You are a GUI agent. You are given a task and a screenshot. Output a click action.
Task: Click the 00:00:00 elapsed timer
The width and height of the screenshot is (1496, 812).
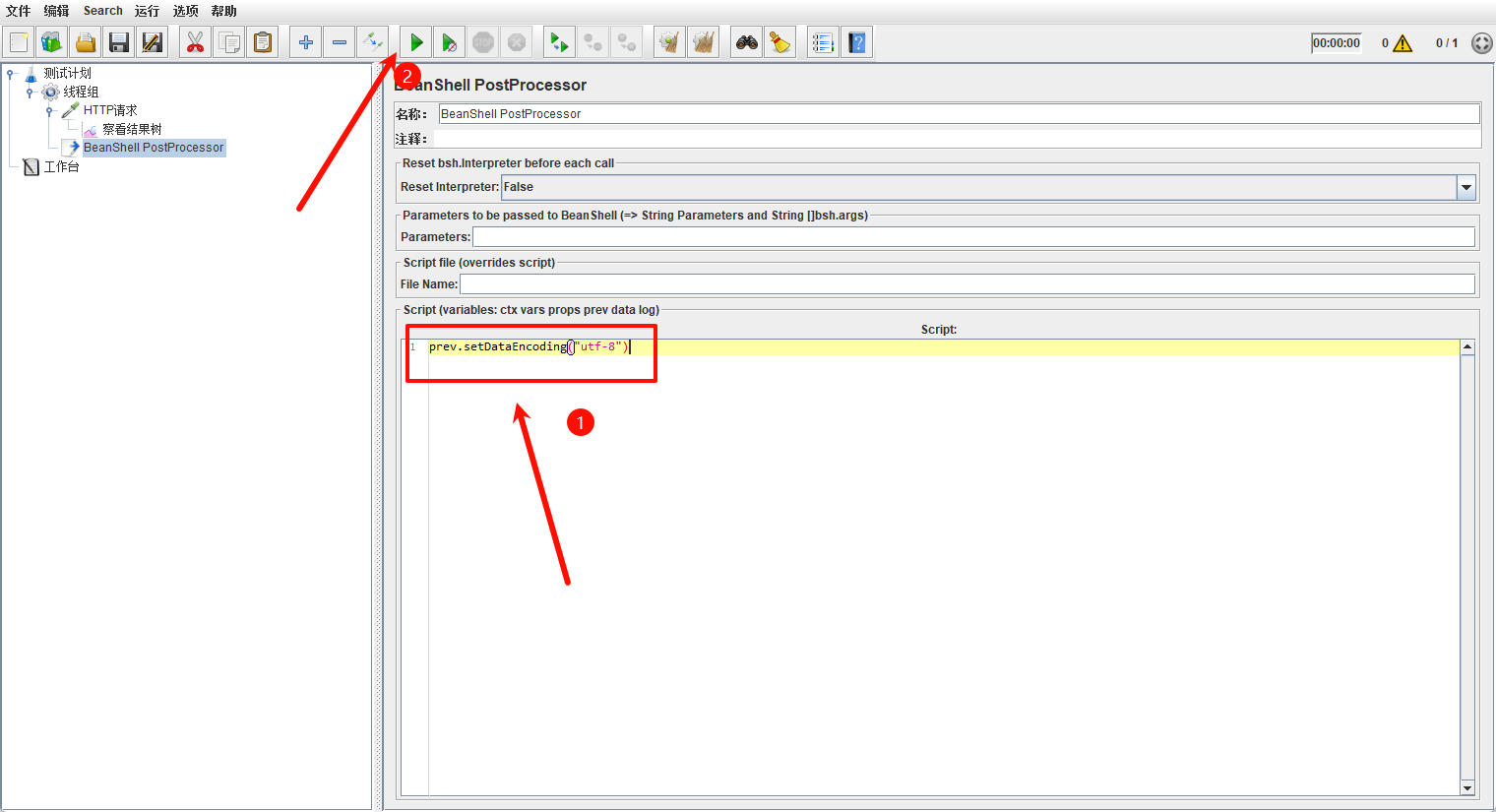(1337, 43)
